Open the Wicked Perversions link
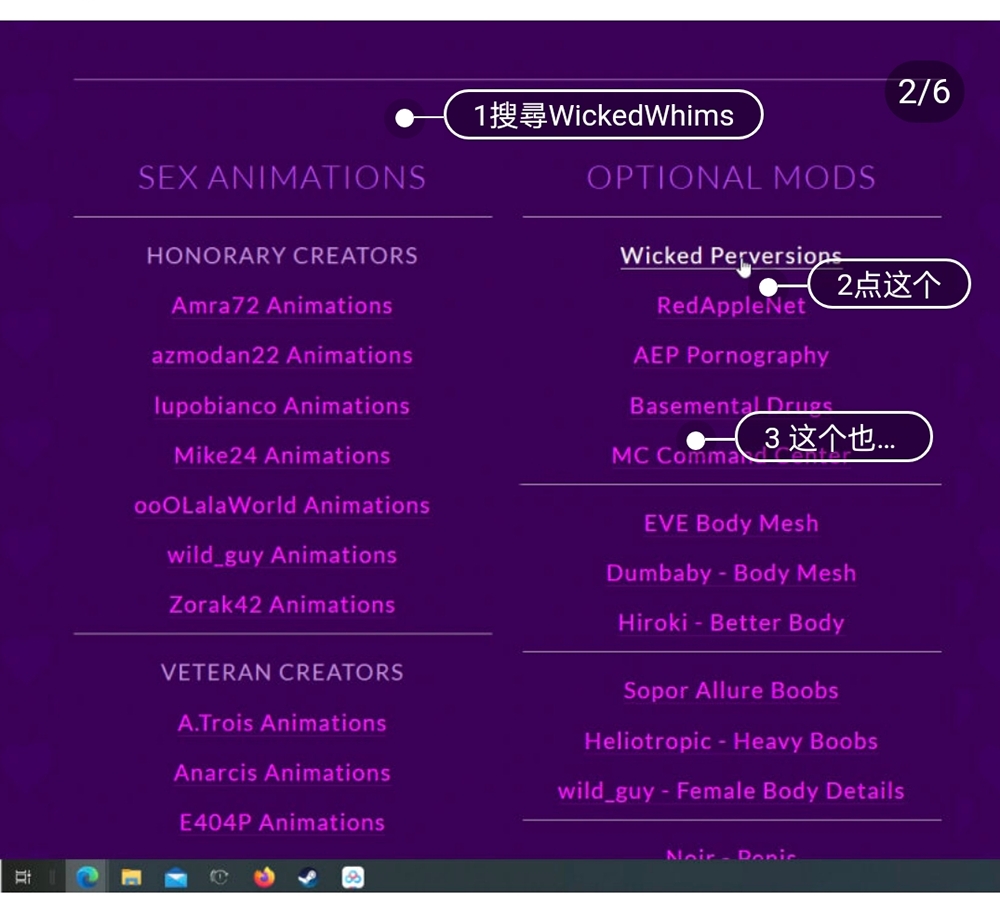This screenshot has width=1000, height=901. pyautogui.click(x=731, y=256)
